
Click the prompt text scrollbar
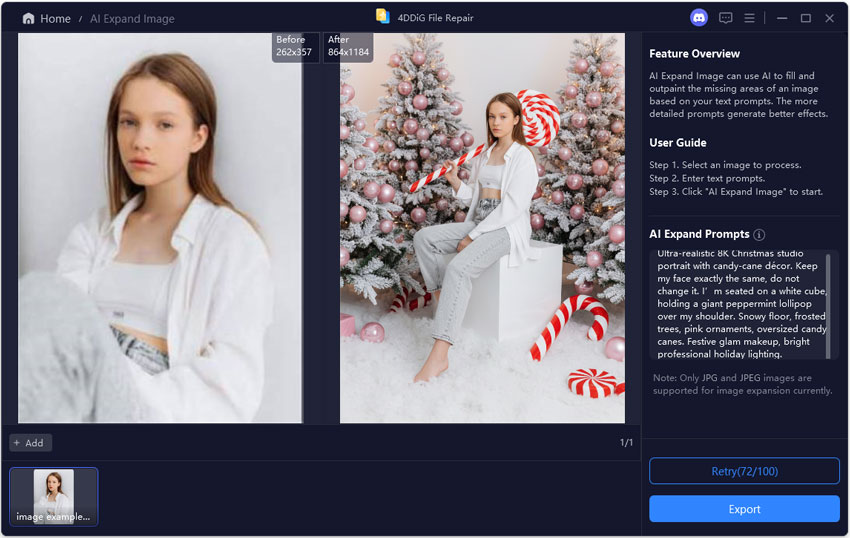828,305
